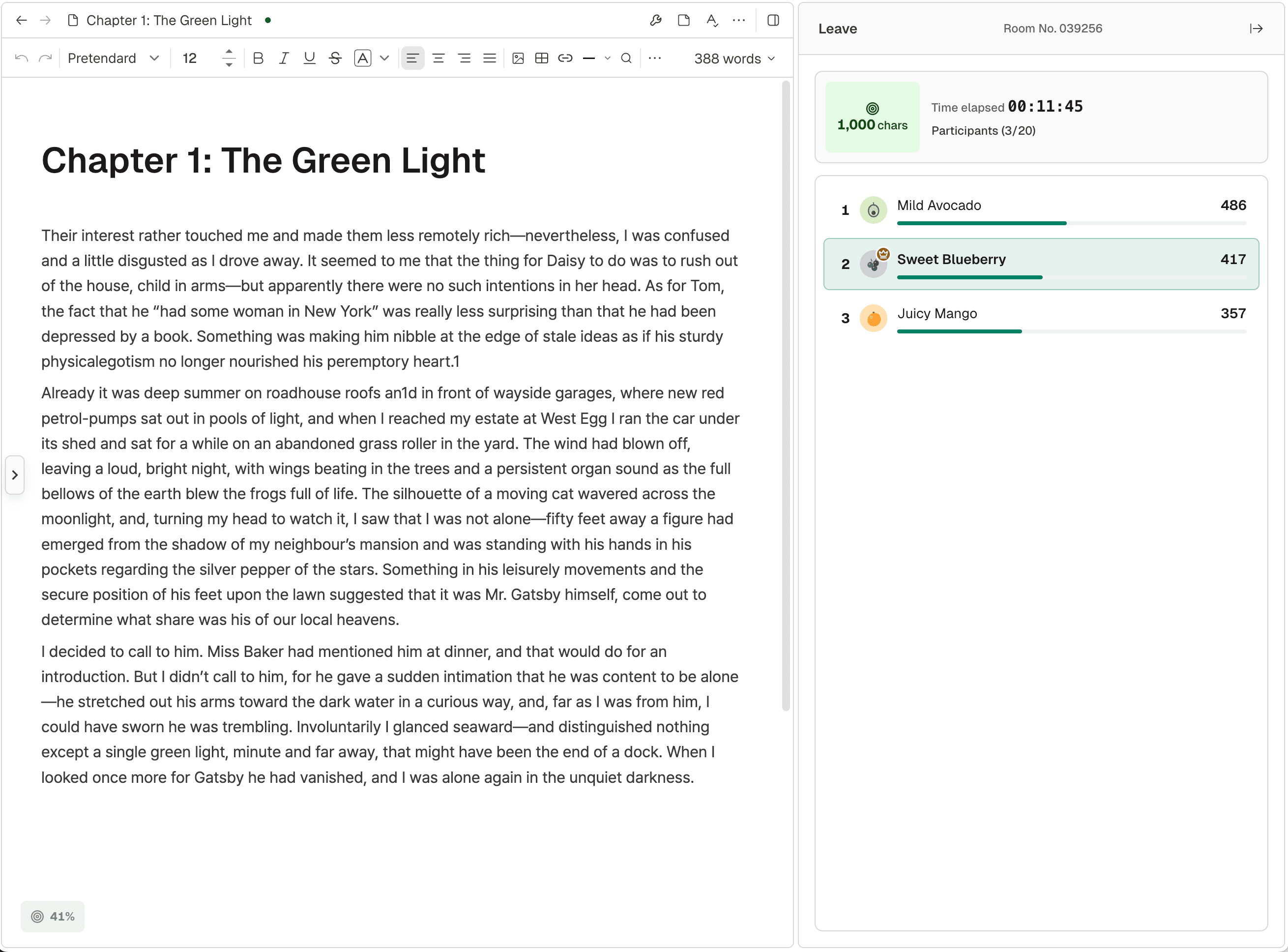Click Juicy Mango progress bar
Screen dimensions: 1288x952
(1071, 331)
